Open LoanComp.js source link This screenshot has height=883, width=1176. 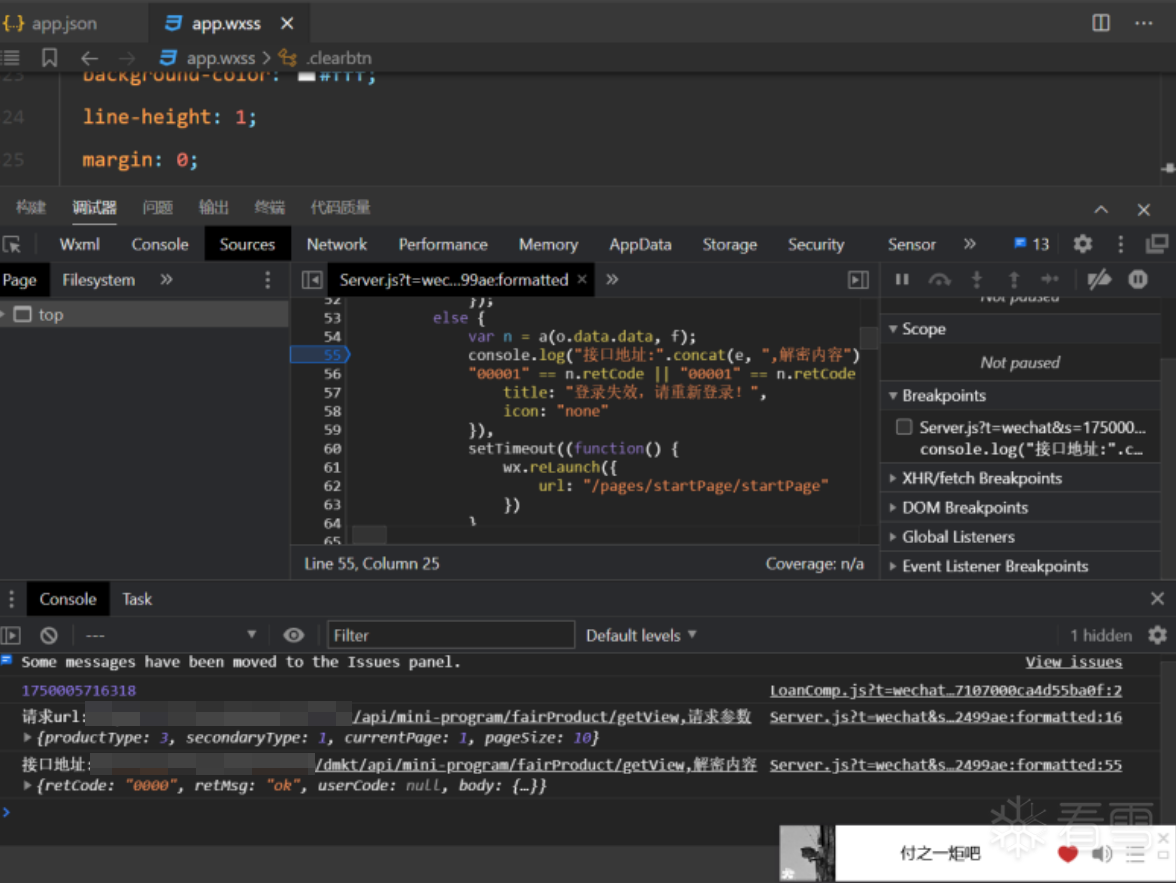pyautogui.click(x=945, y=690)
